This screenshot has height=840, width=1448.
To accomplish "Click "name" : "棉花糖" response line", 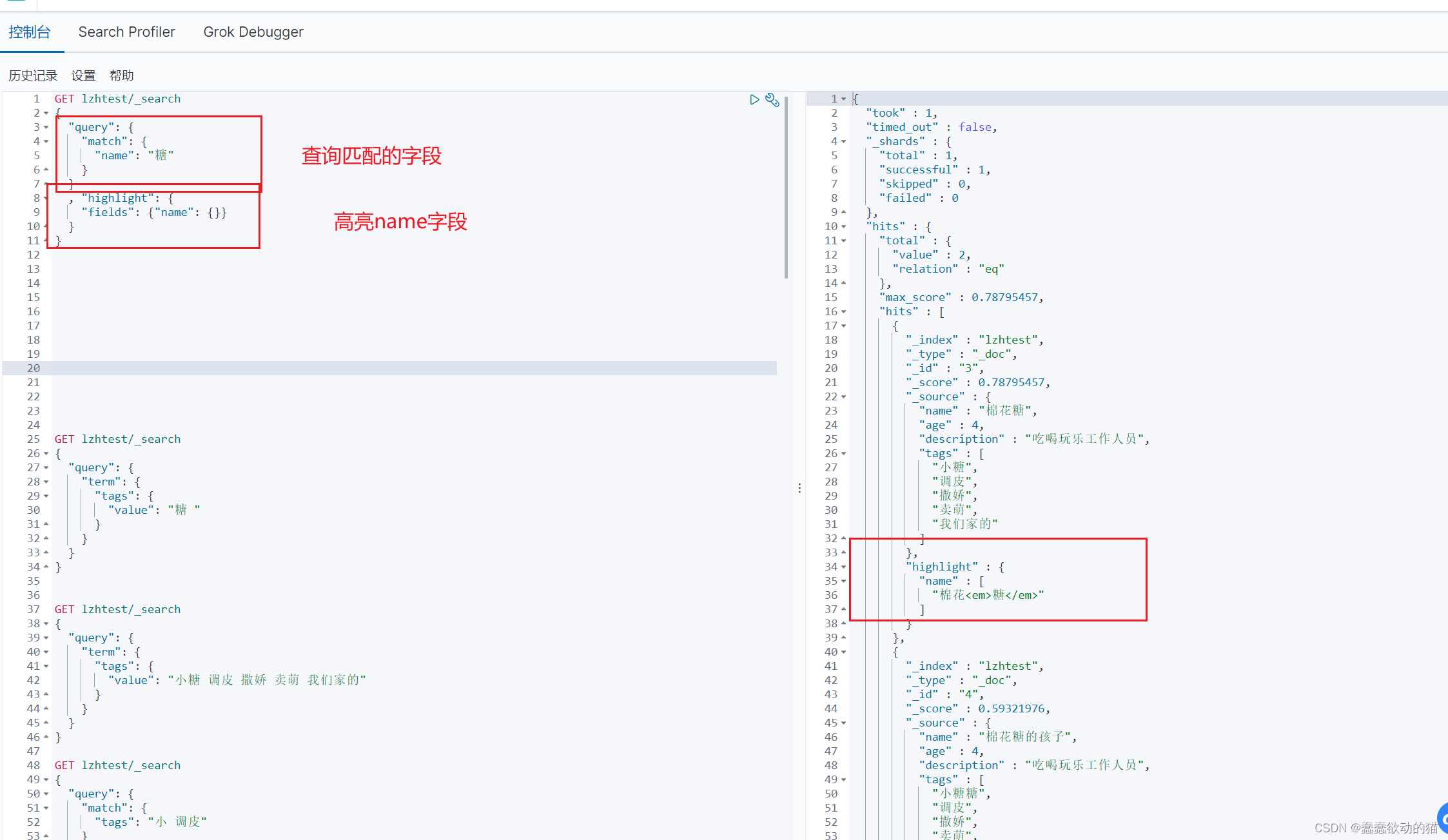I will click(978, 411).
